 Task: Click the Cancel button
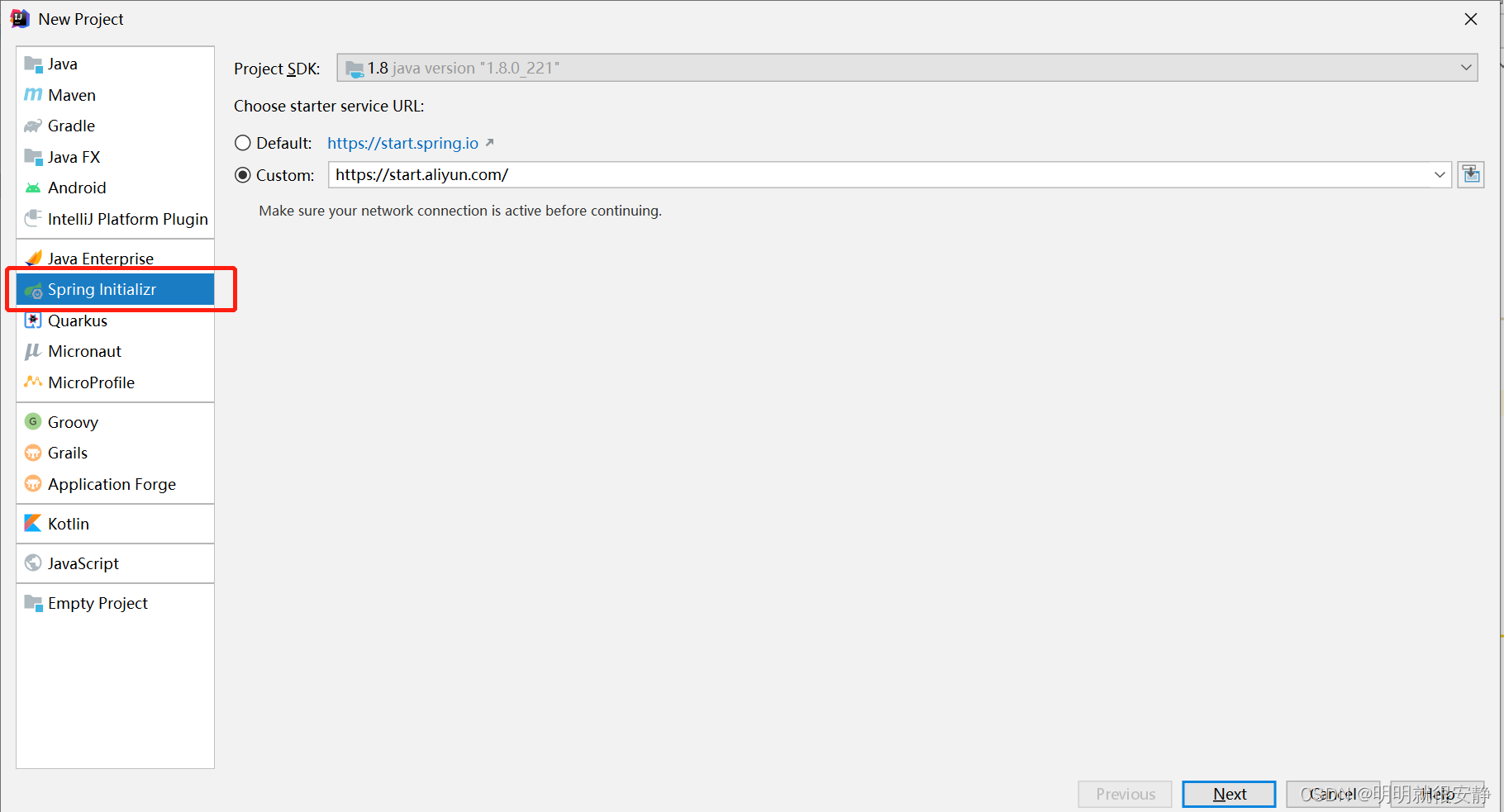click(x=1333, y=794)
